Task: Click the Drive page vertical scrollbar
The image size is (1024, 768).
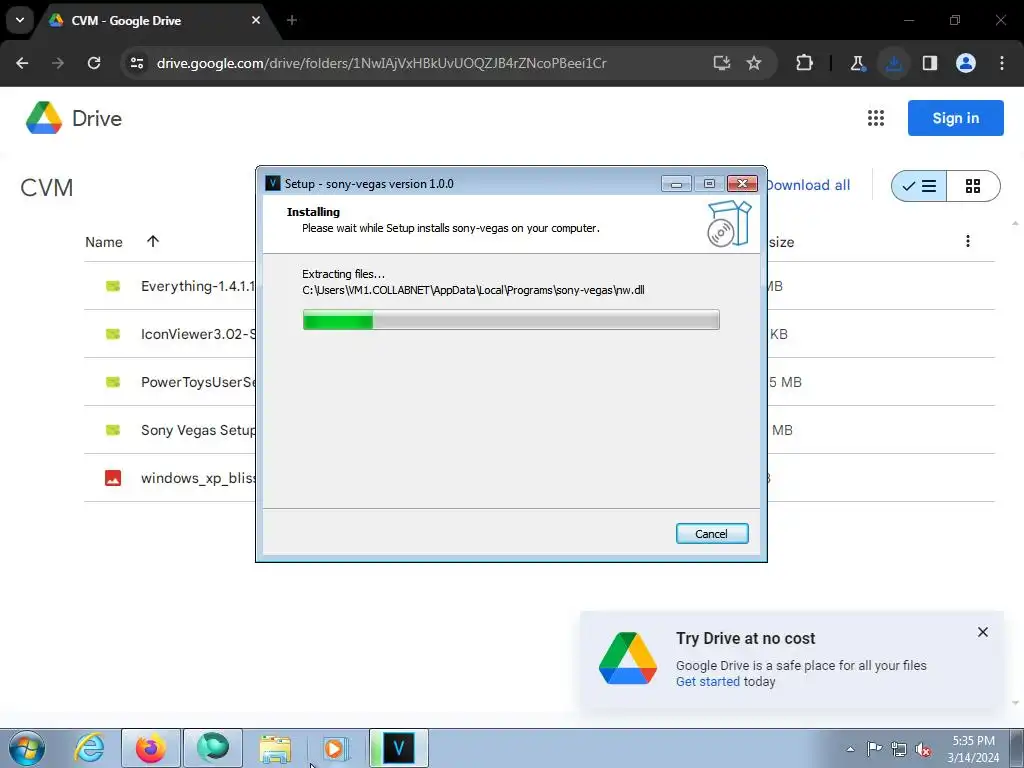Action: pyautogui.click(x=1015, y=462)
